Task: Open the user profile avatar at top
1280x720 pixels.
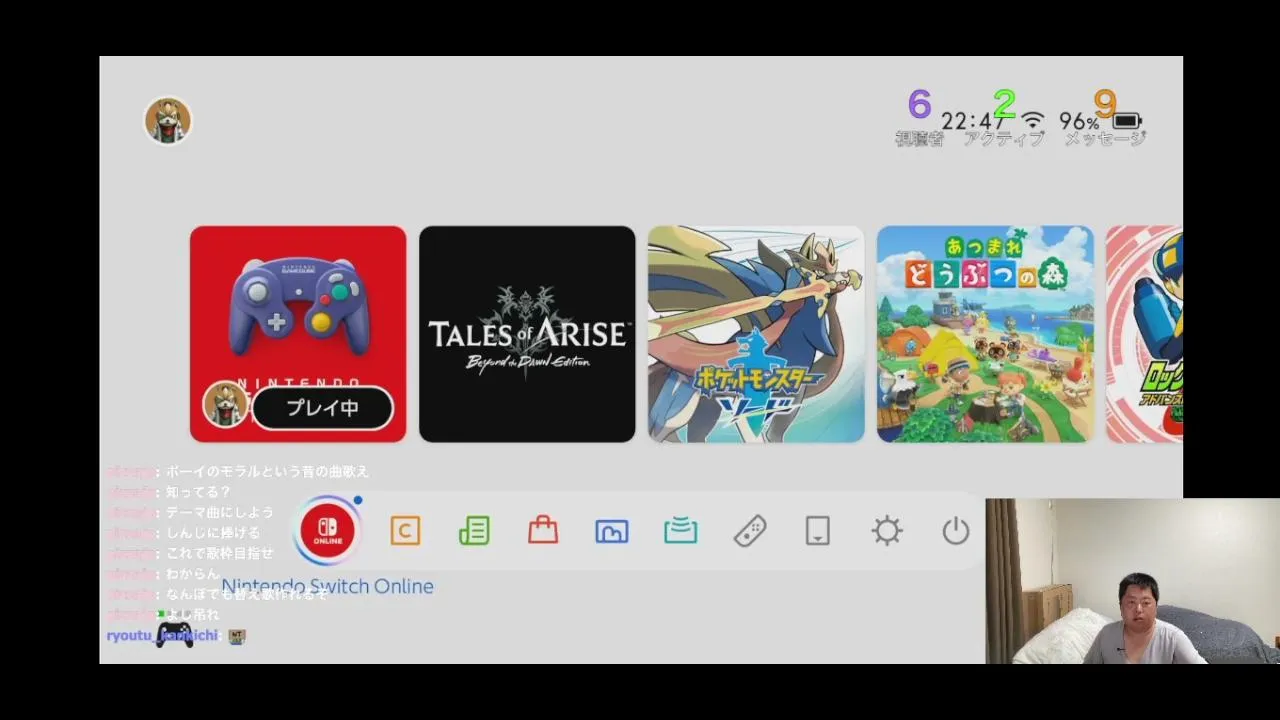Action: (x=168, y=121)
